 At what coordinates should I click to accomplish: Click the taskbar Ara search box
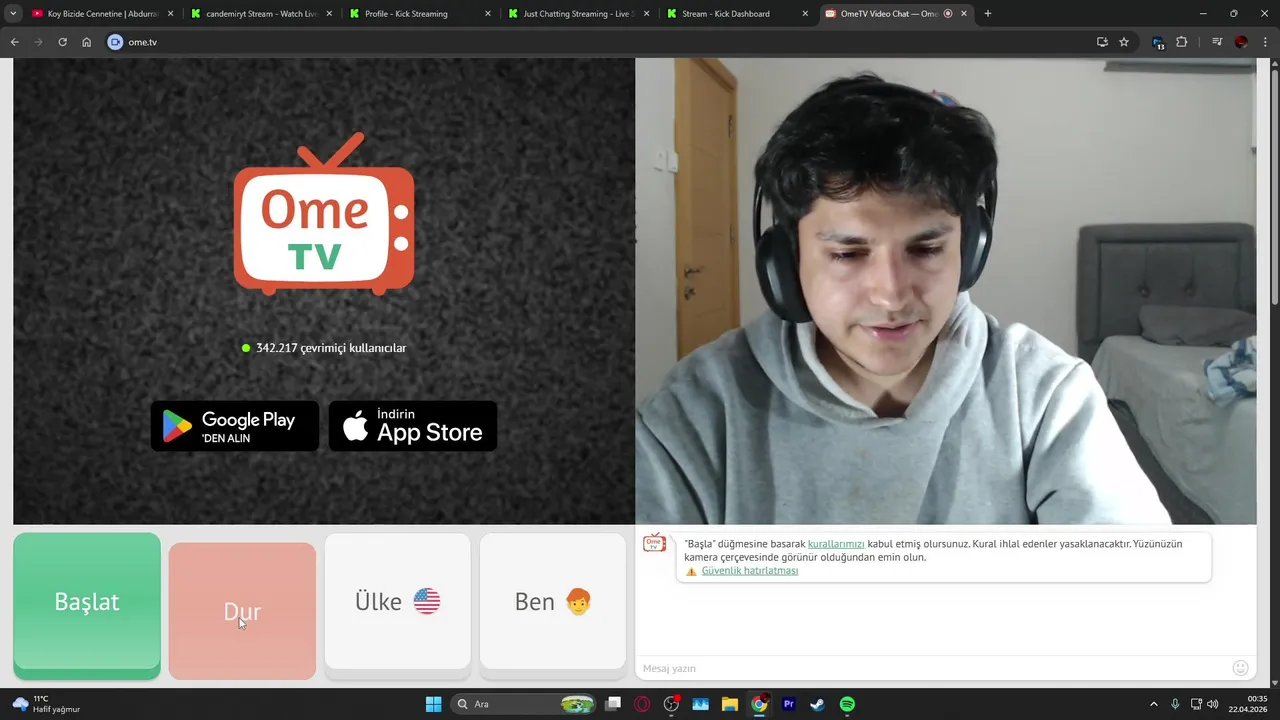point(525,704)
